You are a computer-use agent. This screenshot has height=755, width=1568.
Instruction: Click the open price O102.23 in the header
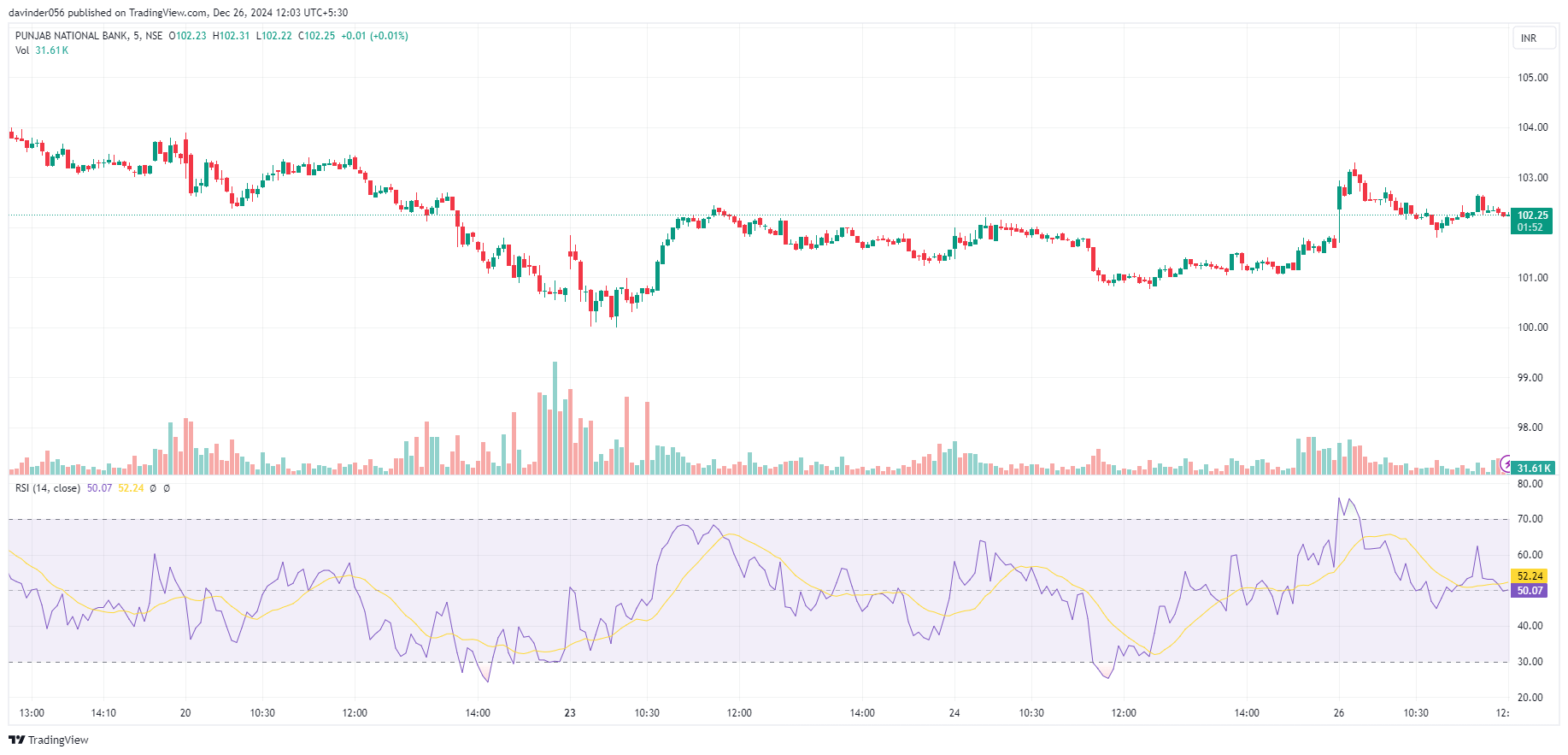187,36
